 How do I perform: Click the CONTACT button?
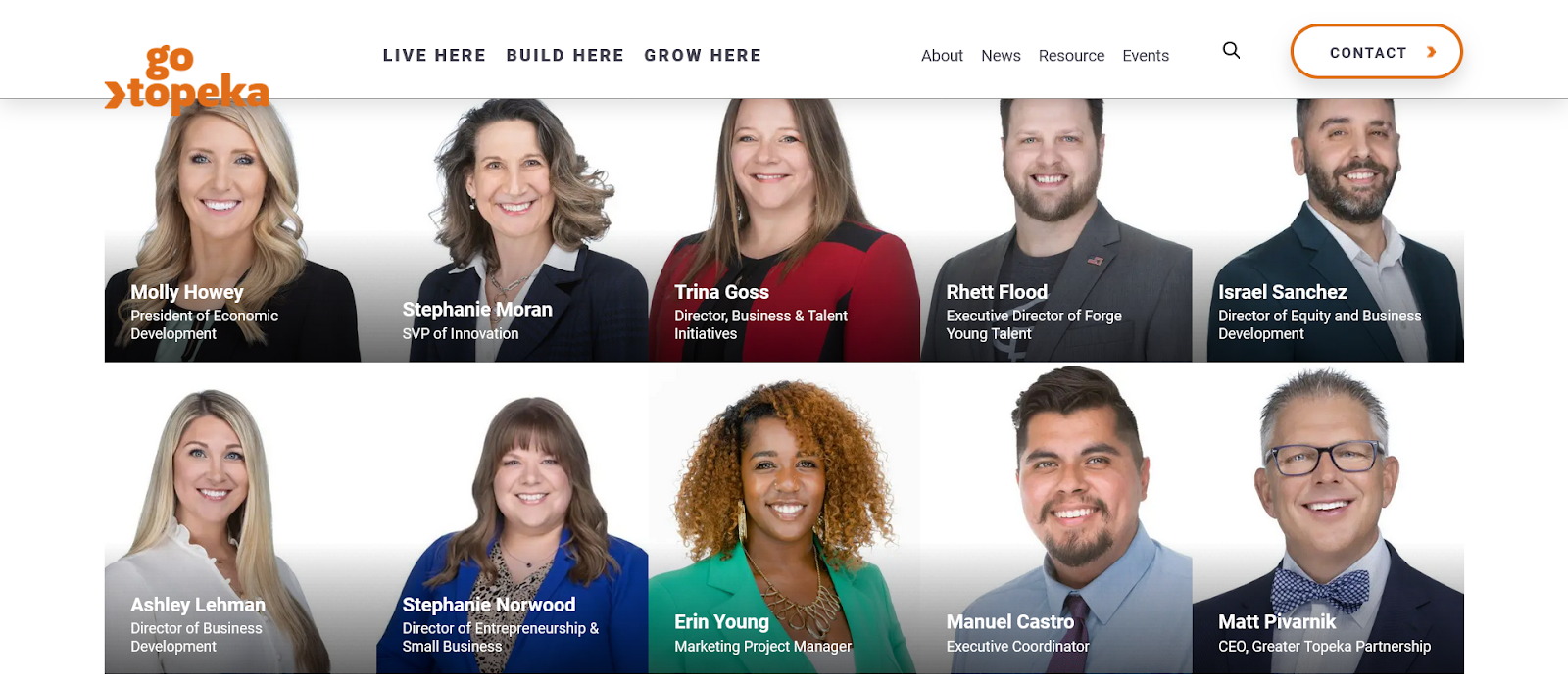click(1376, 52)
